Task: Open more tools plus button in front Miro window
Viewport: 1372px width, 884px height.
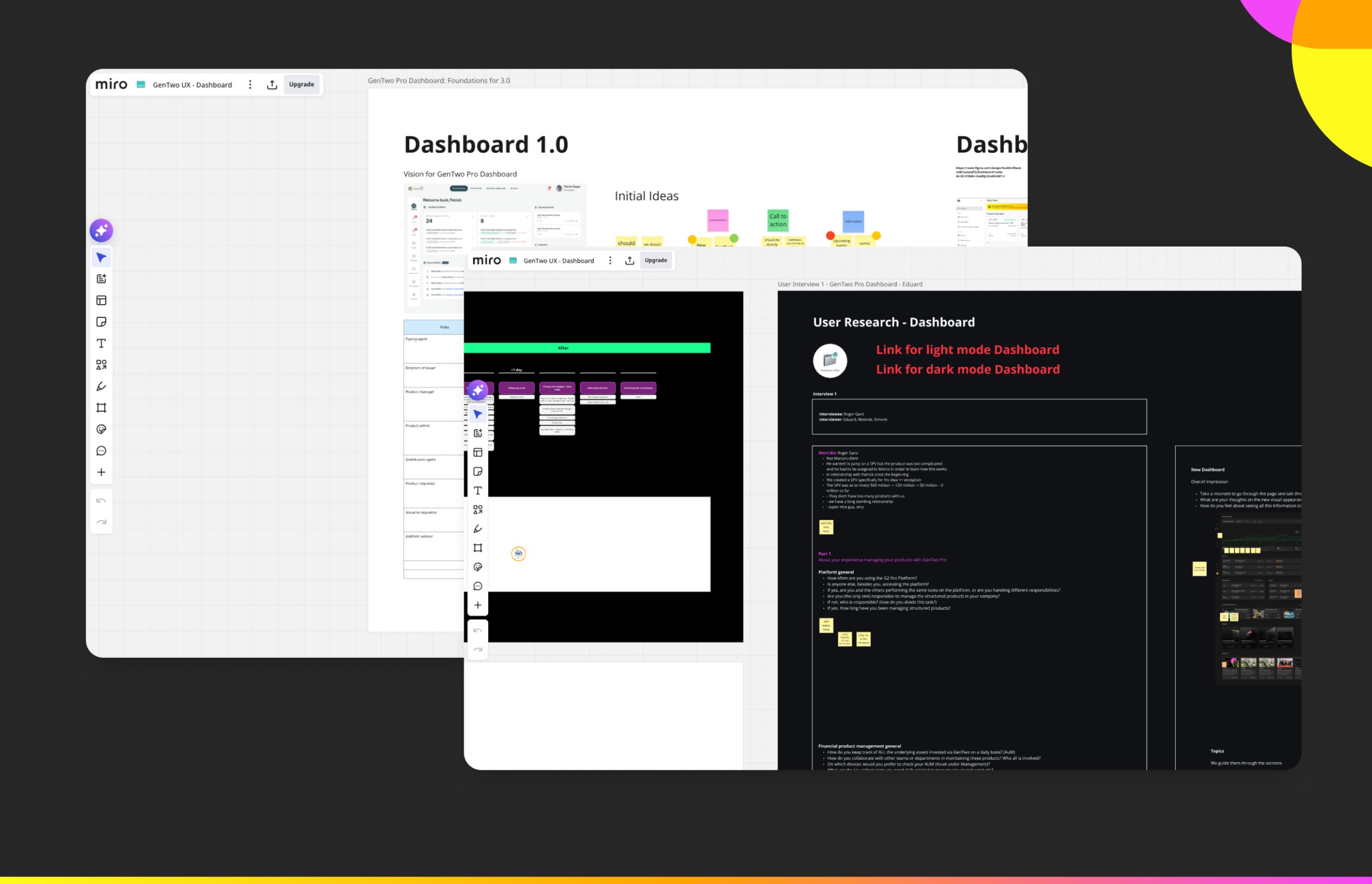Action: 478,606
